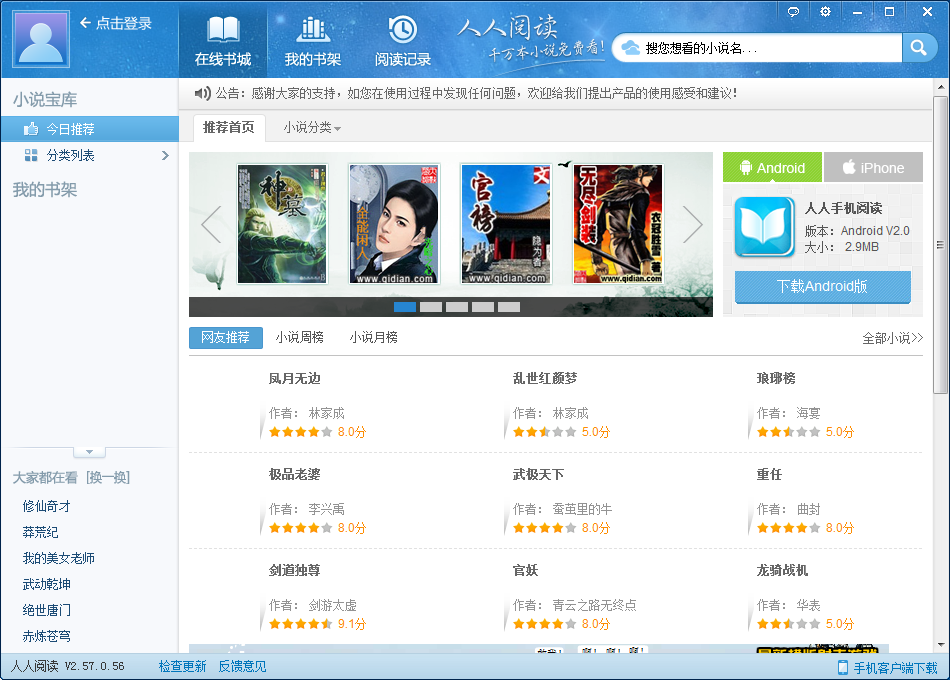Select the second carousel page indicator
This screenshot has height=680, width=950.
pyautogui.click(x=431, y=307)
